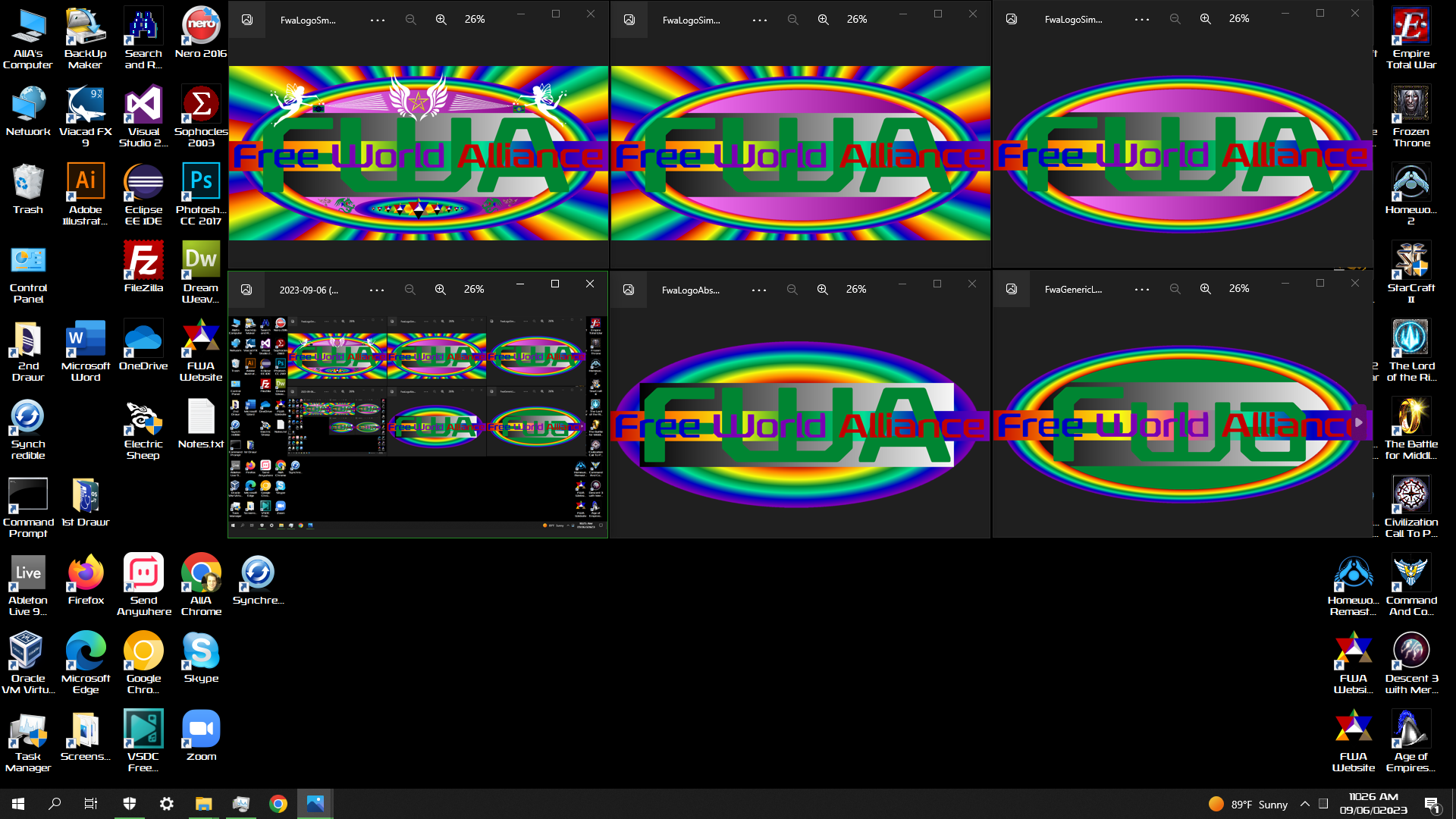Zoom out in the FwaLogoAbs photo window
This screenshot has height=819, width=1456.
(792, 290)
